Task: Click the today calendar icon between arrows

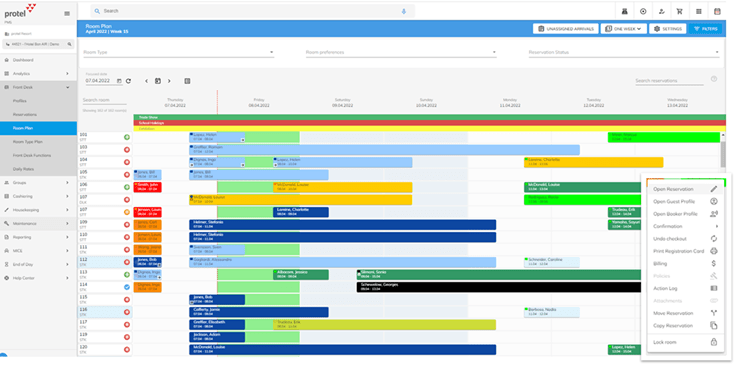Action: pos(158,81)
